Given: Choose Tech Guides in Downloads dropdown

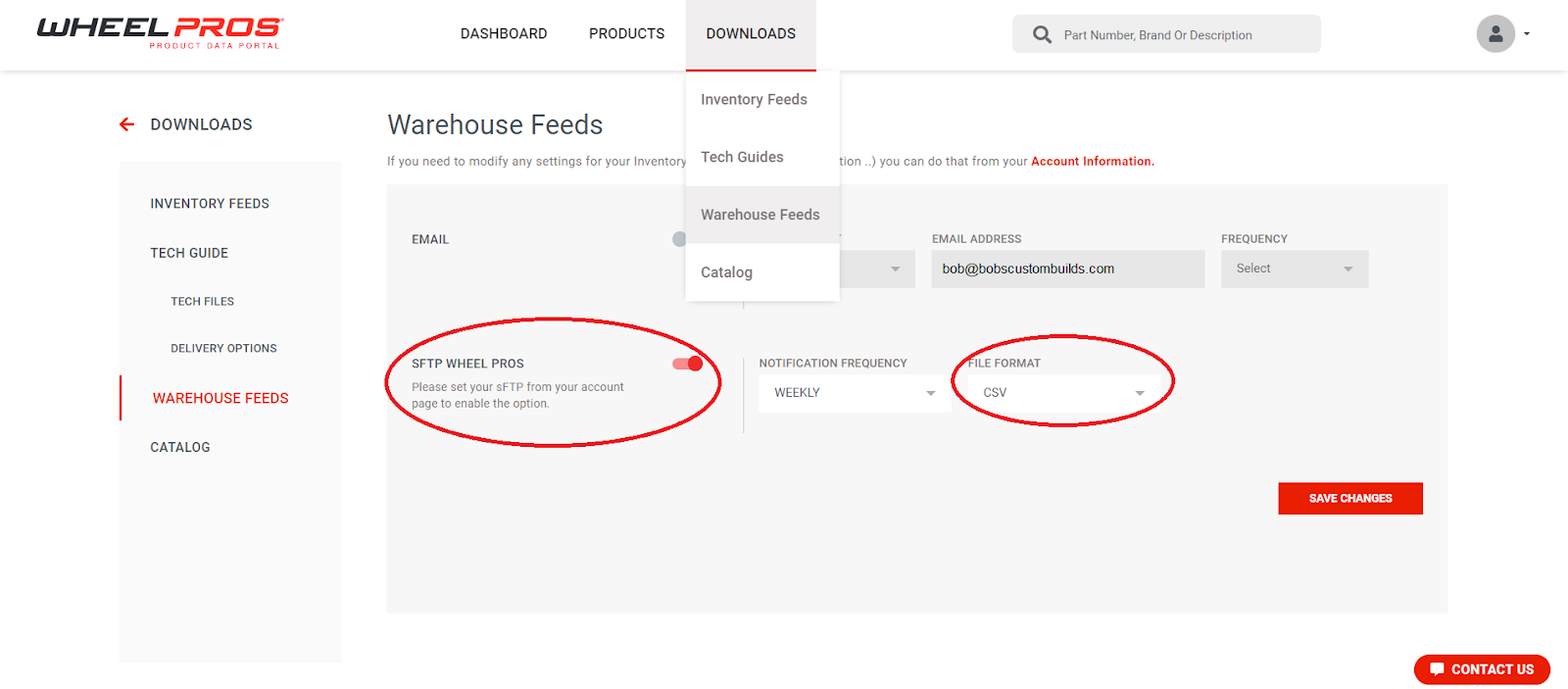Looking at the screenshot, I should pos(762,157).
